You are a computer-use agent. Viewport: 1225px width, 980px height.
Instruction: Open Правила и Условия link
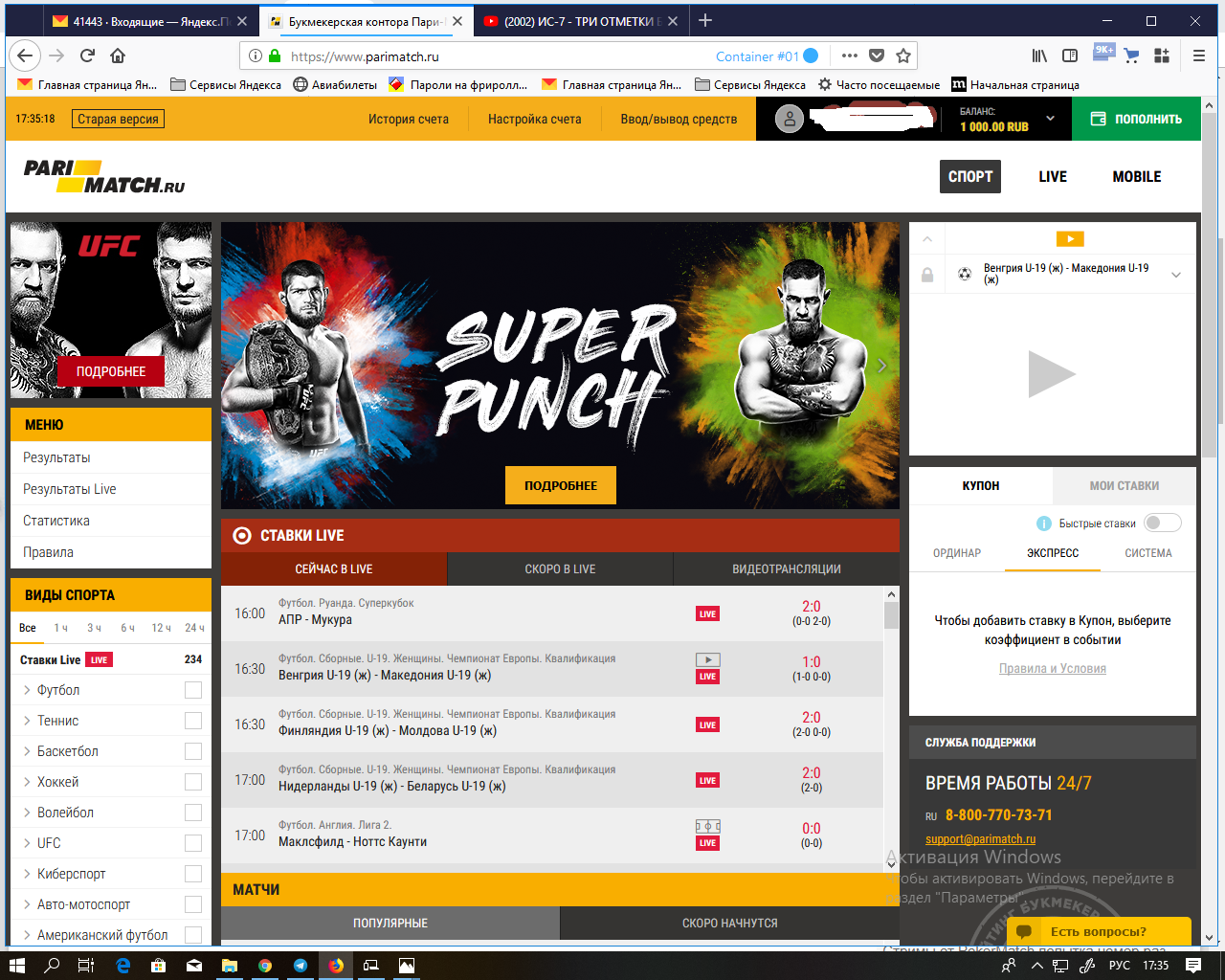click(x=1053, y=668)
